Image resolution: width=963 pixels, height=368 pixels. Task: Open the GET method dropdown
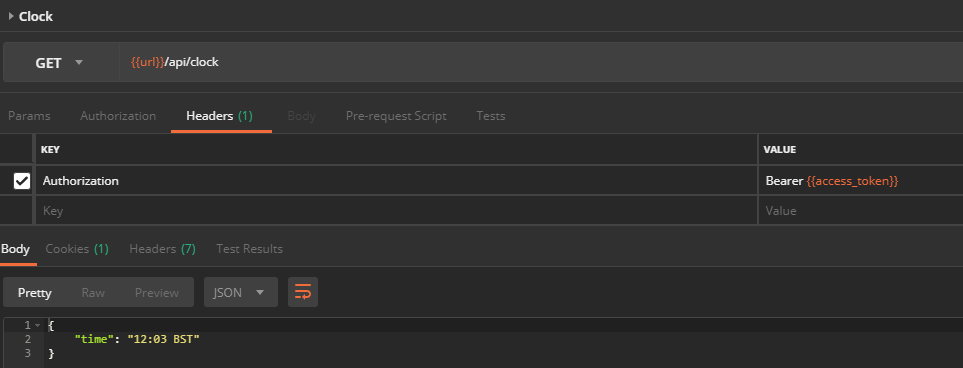click(60, 62)
